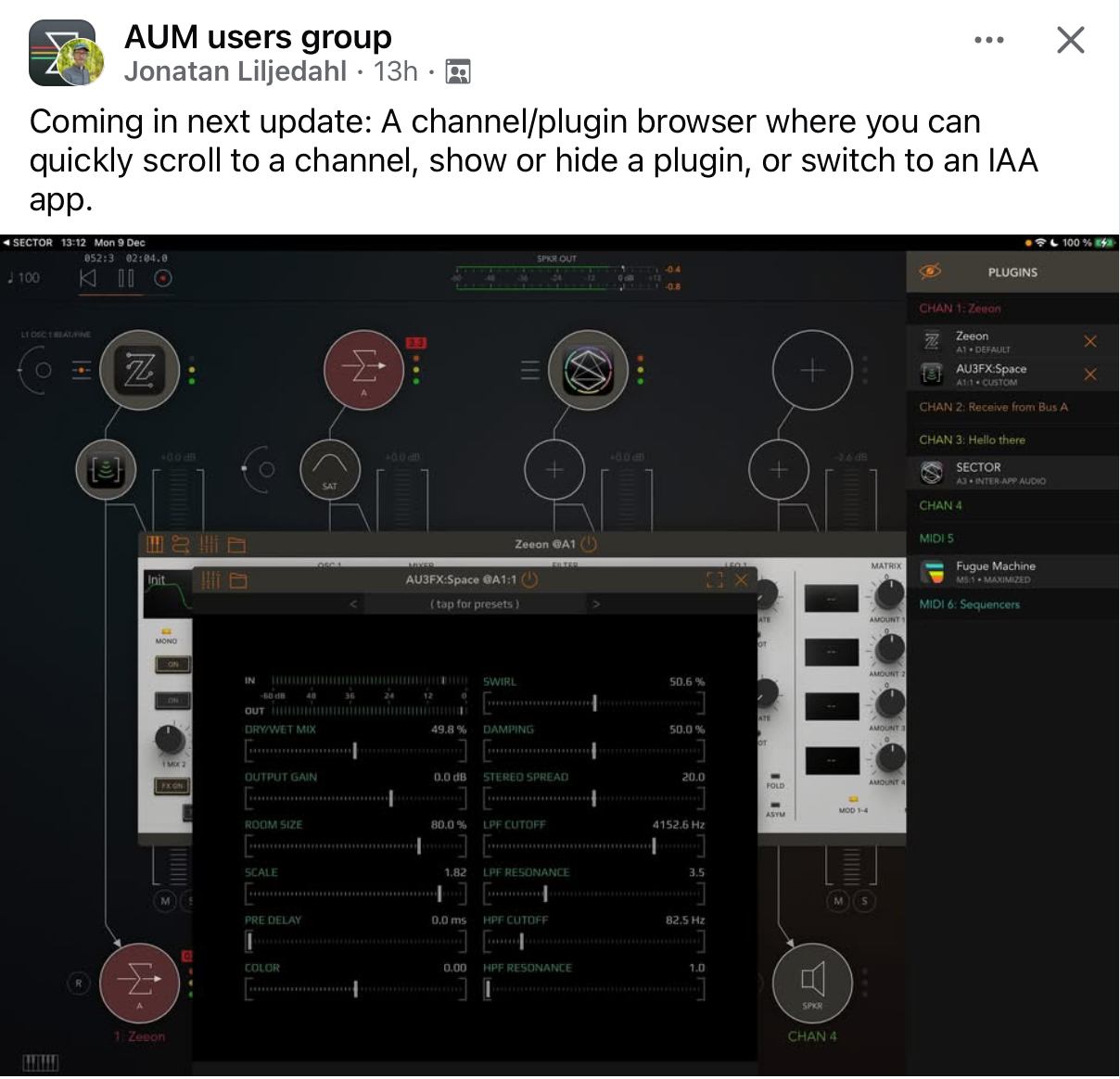Viewport: 1120px width, 1079px height.
Task: Toggle the eye visibility icon in Plugins panel
Action: pos(930,272)
